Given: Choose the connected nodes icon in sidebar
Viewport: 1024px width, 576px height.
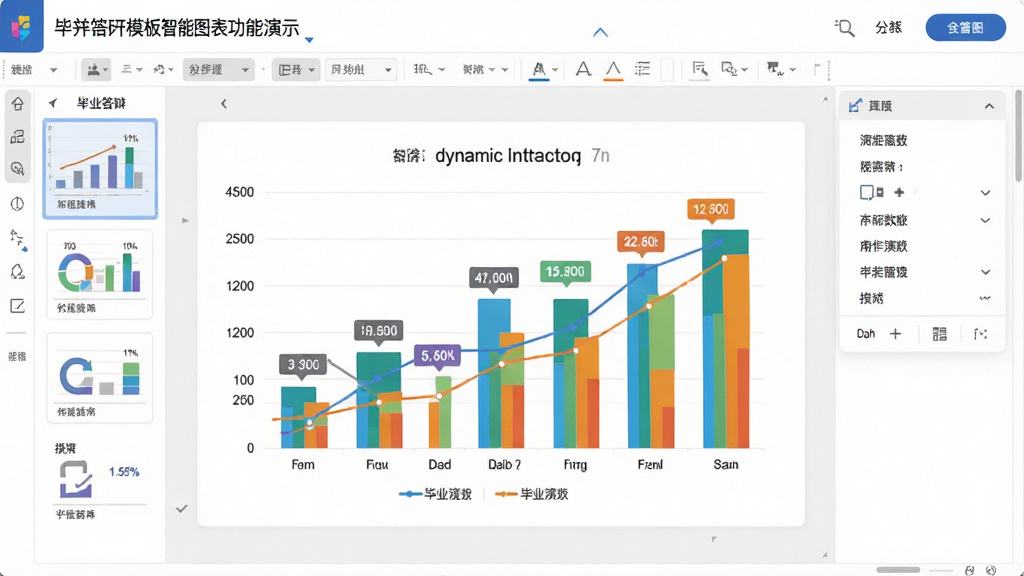Looking at the screenshot, I should pyautogui.click(x=18, y=238).
